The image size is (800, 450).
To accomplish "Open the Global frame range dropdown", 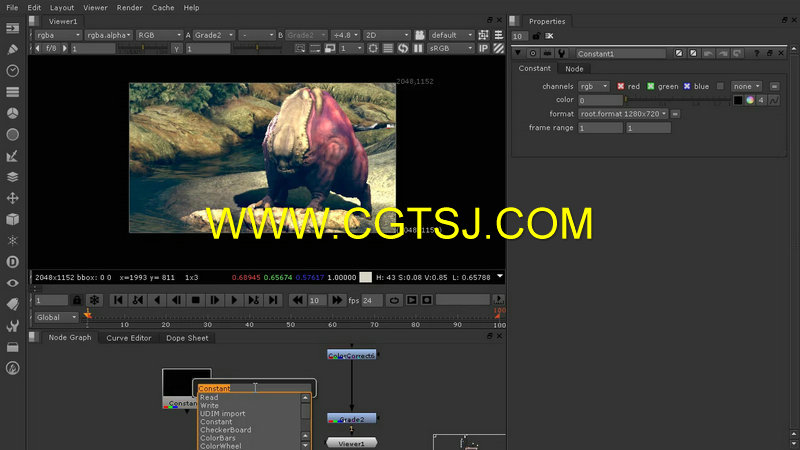I will coord(56,317).
